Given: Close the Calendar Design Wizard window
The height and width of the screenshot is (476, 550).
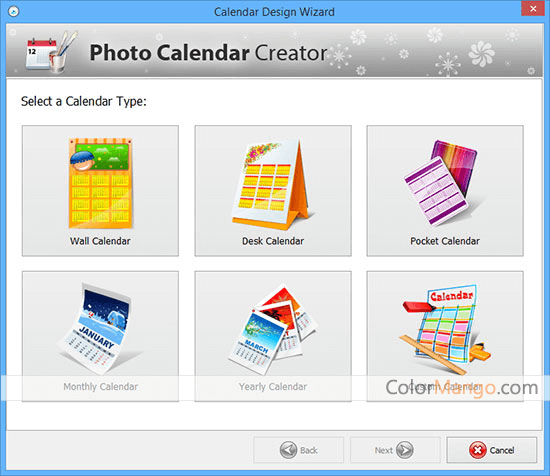Looking at the screenshot, I should pos(533,8).
